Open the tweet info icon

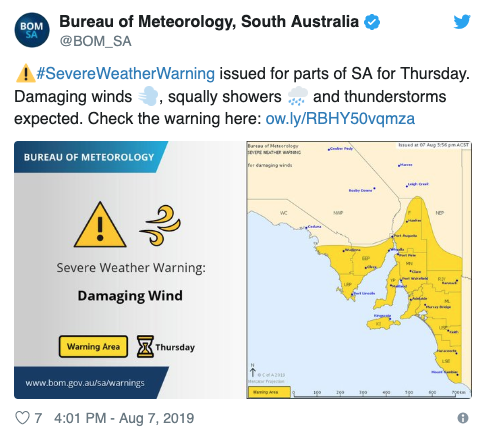tap(463, 418)
